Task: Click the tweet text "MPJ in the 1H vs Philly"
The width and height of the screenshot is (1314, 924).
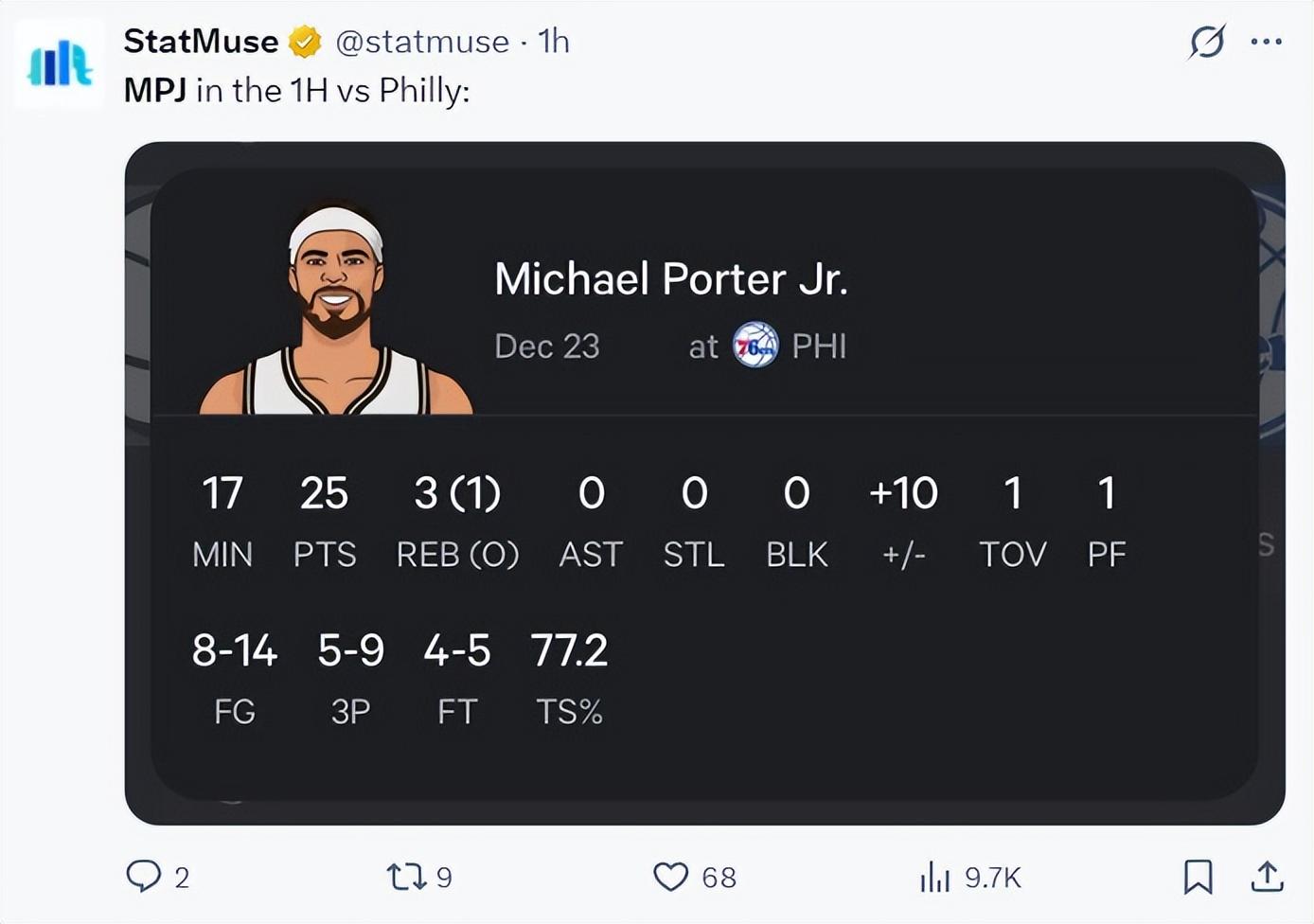Action: pos(296,91)
